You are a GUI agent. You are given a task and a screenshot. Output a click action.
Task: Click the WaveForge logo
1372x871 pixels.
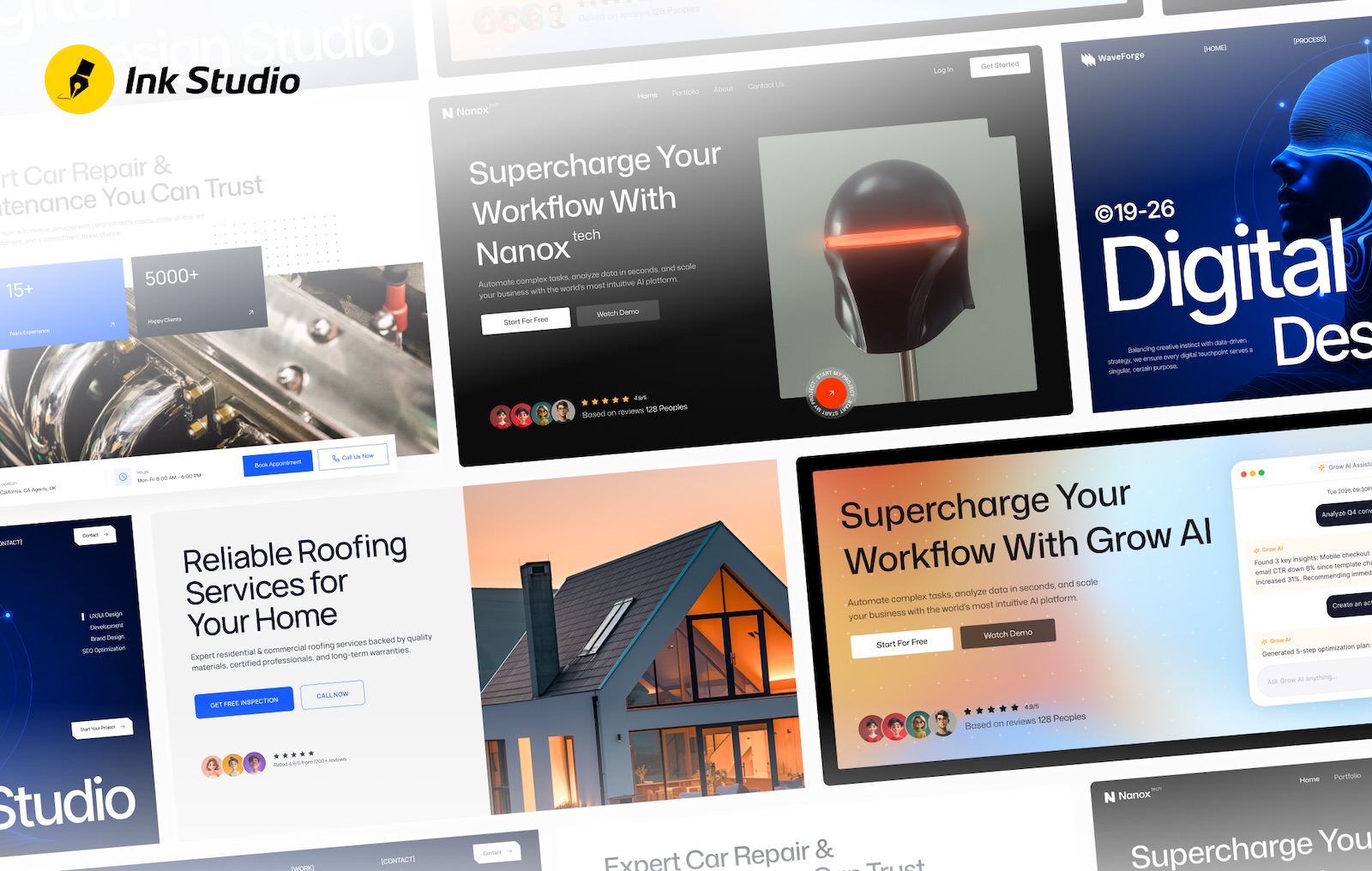1112,57
